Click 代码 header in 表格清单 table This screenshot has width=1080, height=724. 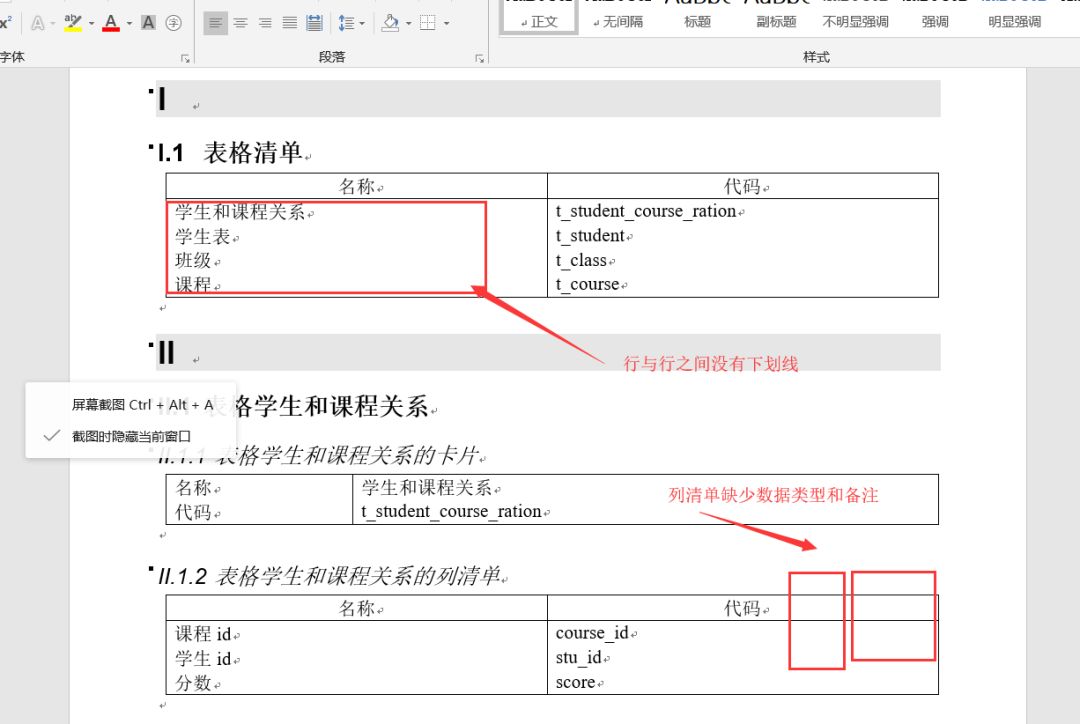pyautogui.click(x=742, y=187)
